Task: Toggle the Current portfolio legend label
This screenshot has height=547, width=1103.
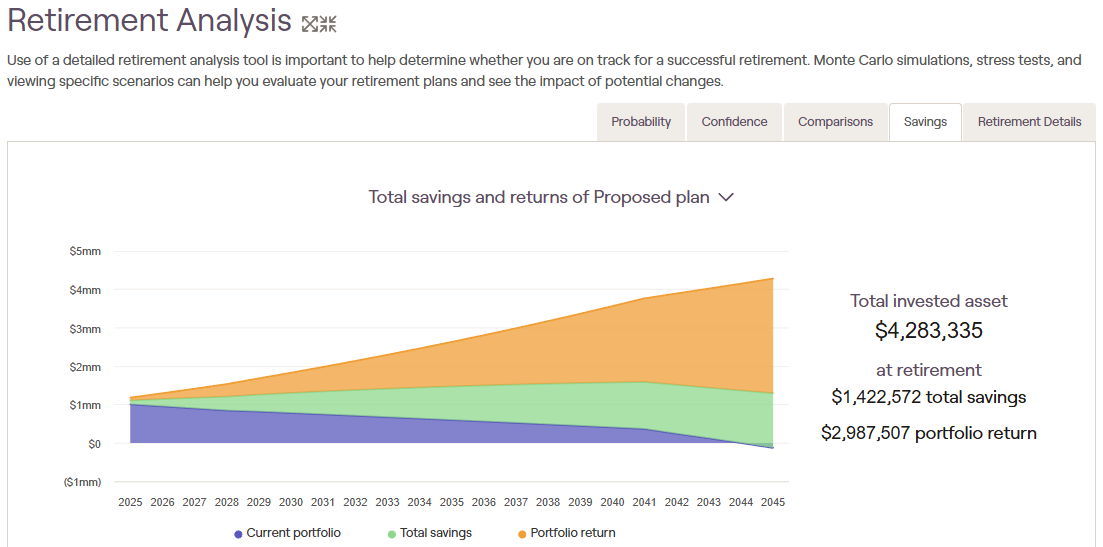Action: (x=293, y=533)
